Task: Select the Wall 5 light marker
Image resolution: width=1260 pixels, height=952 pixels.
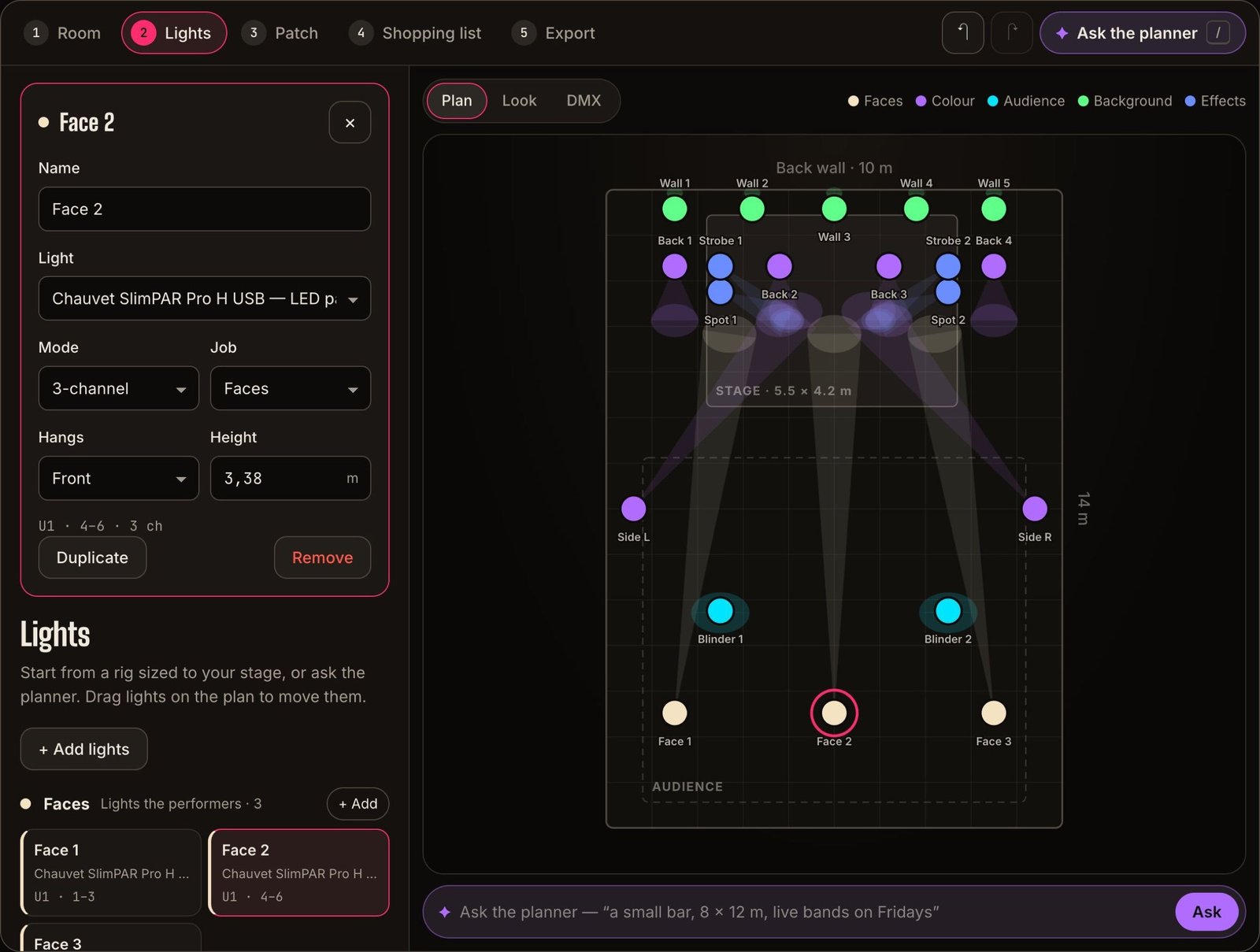Action: [x=994, y=209]
